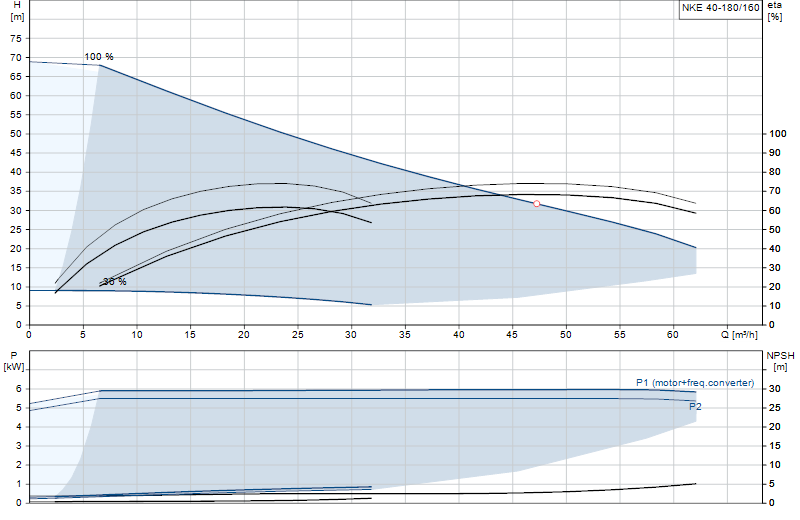
Task: Click the P [kW] power axis title
Action: (14, 361)
